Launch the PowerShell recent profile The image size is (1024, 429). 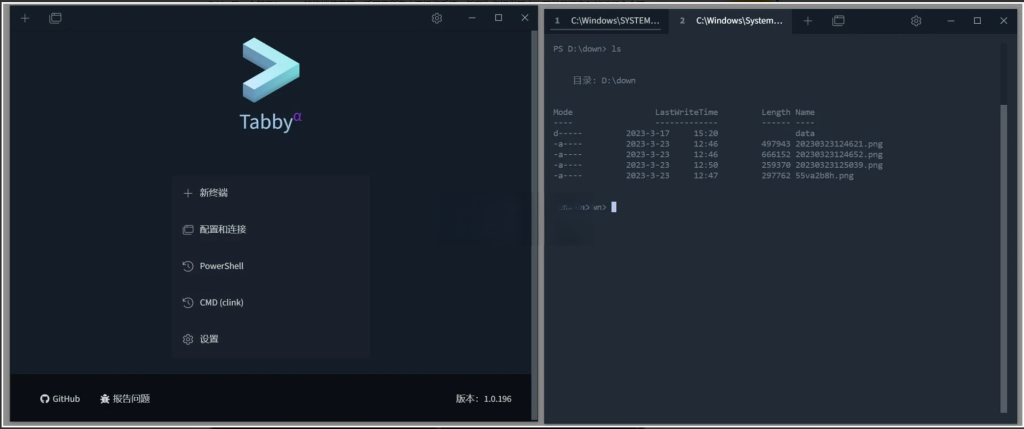point(270,266)
